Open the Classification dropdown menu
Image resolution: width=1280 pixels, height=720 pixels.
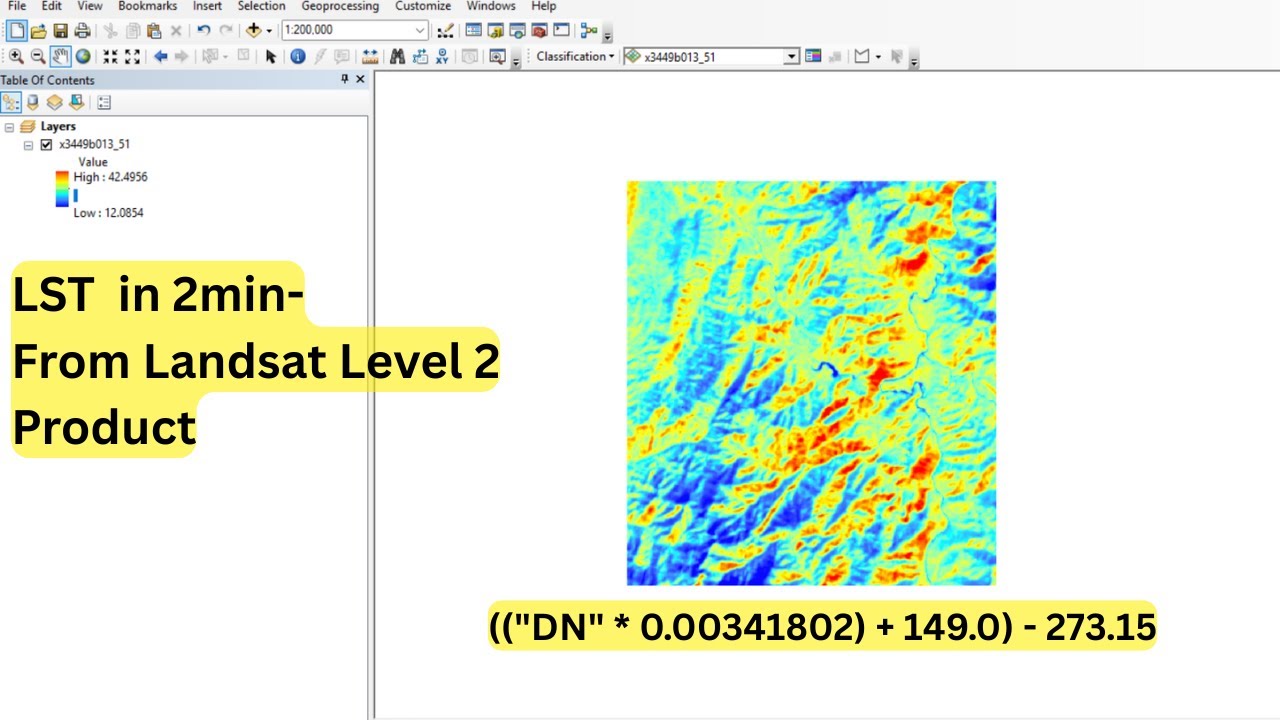pos(575,57)
